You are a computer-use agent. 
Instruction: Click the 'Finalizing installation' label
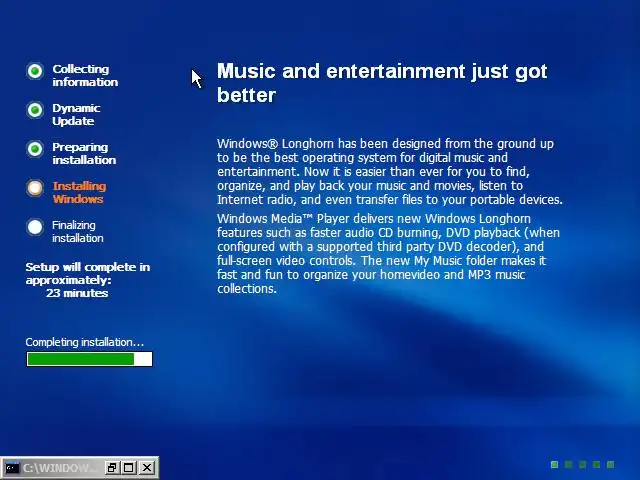tap(78, 231)
